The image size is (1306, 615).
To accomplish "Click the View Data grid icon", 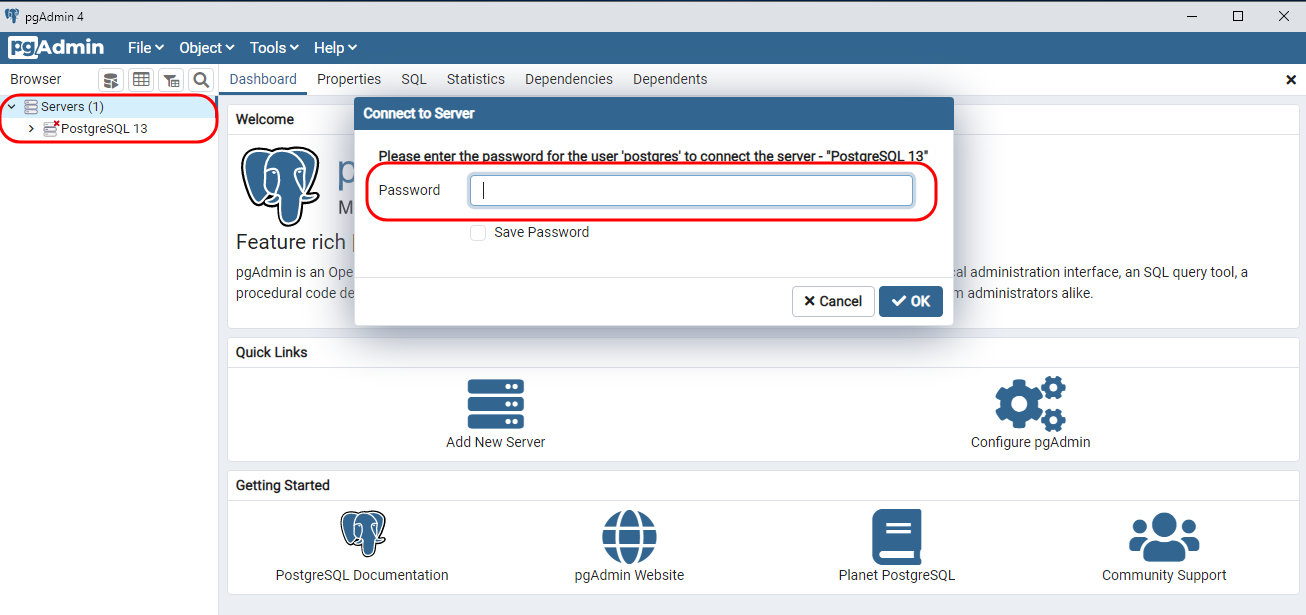I will click(x=141, y=80).
